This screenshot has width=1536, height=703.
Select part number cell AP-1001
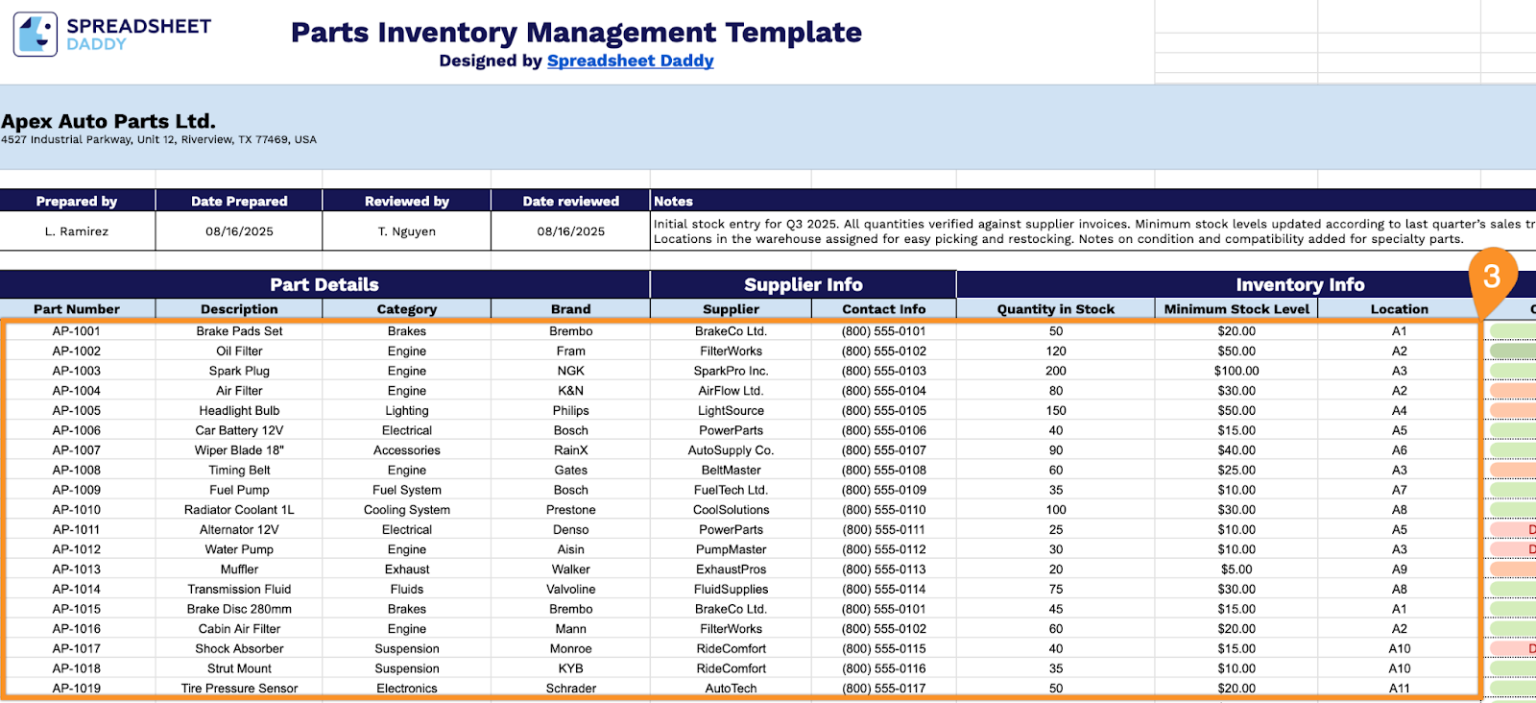click(x=76, y=331)
